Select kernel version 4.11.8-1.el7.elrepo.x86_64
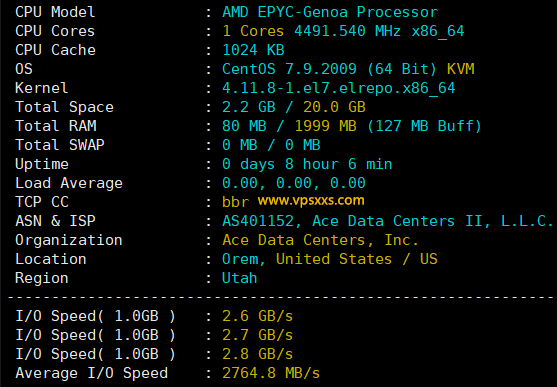Screen dimensions: 557x387 [x=339, y=88]
